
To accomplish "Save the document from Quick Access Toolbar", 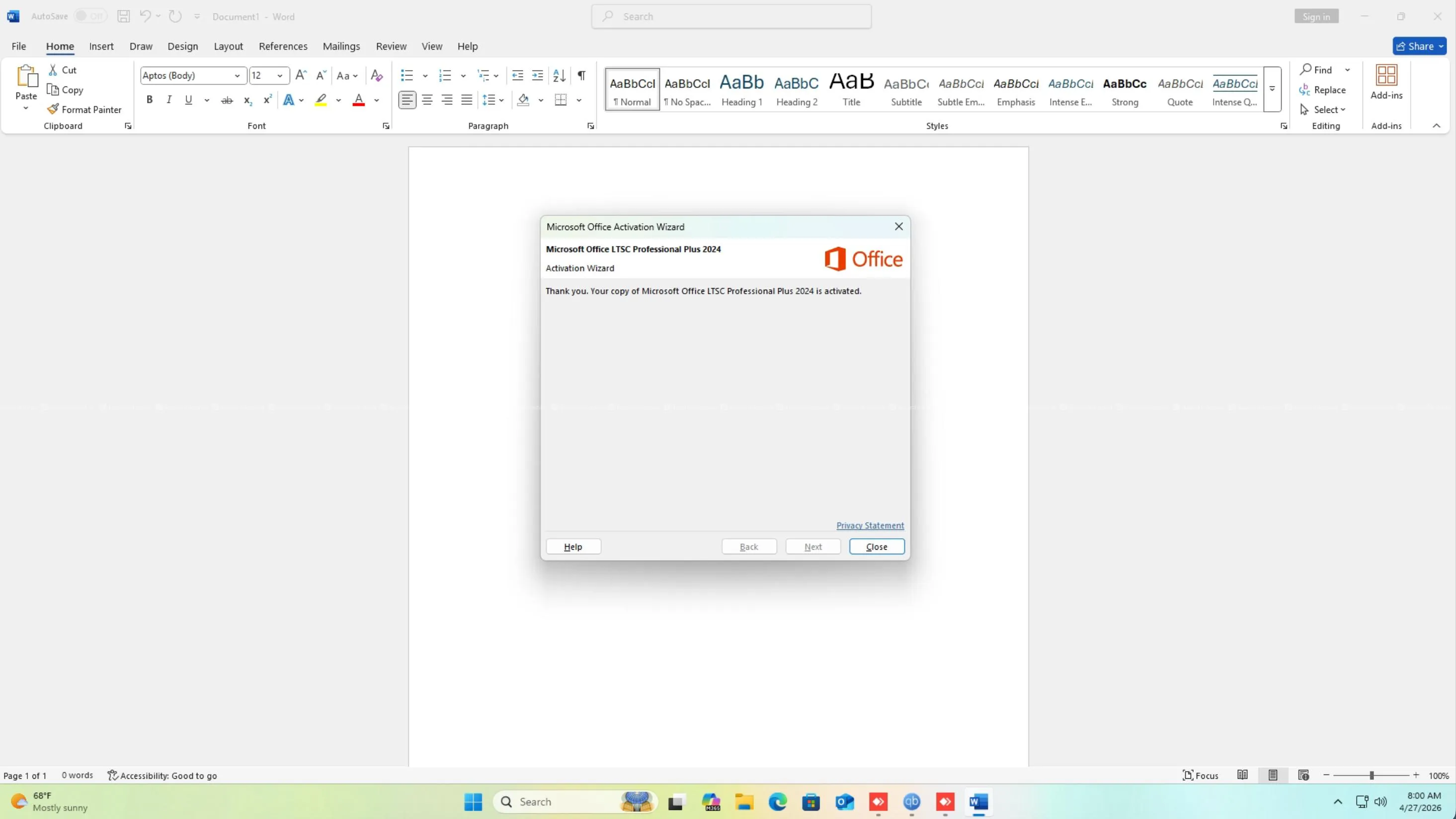I will tap(123, 16).
